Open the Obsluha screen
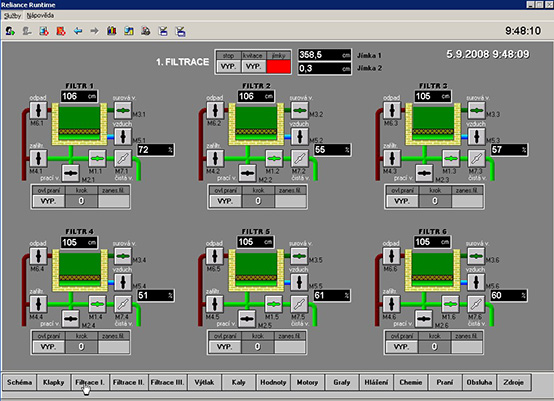Viewport: 554px width, 401px height. coord(479,382)
